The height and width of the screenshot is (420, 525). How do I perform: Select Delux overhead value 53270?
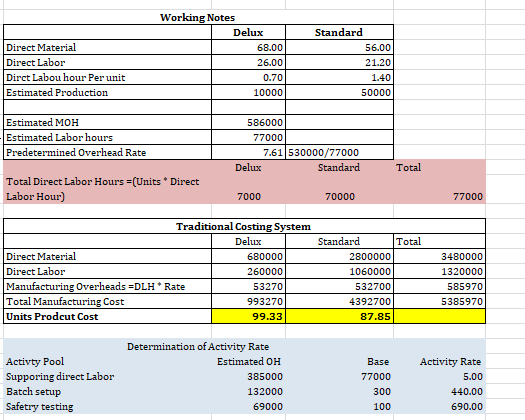[x=268, y=287]
